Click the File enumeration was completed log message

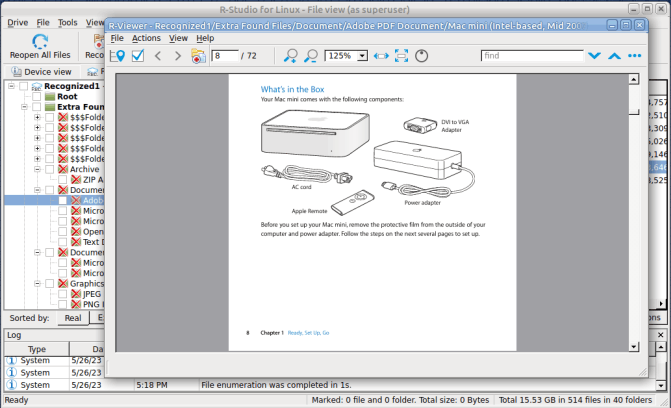(x=276, y=385)
